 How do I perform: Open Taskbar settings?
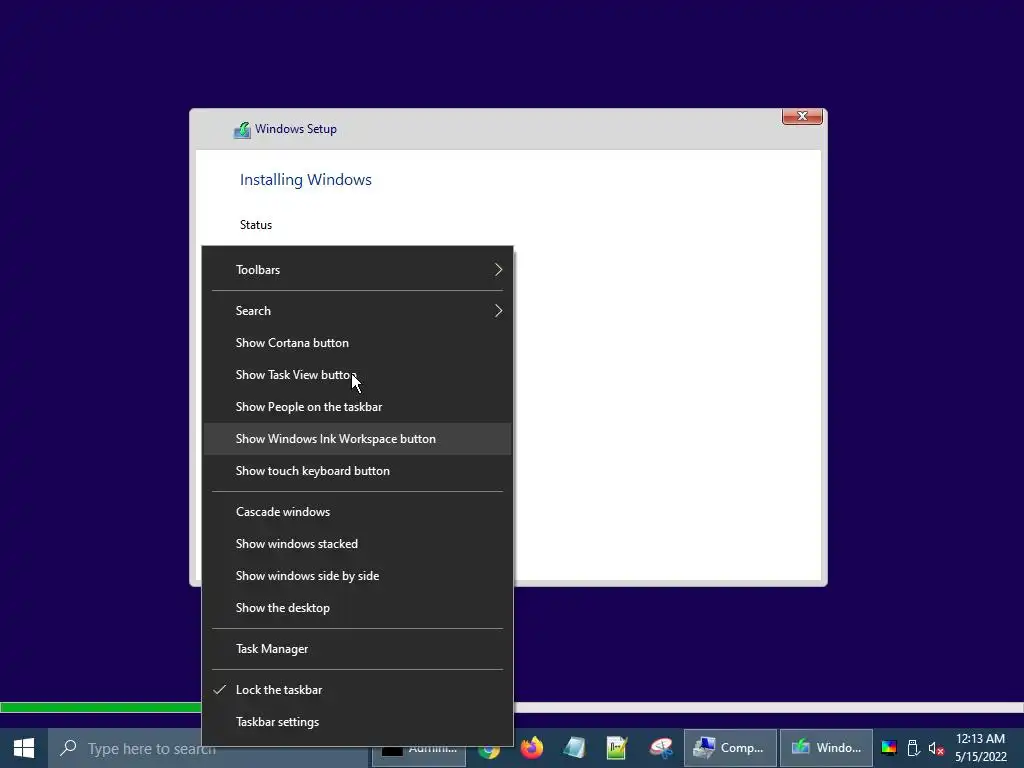click(x=358, y=722)
